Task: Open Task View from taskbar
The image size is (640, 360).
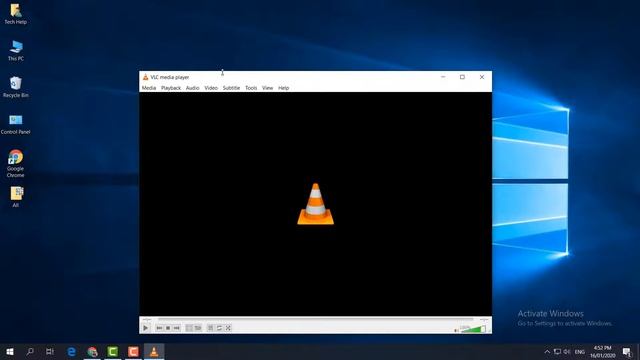Action: tap(50, 351)
